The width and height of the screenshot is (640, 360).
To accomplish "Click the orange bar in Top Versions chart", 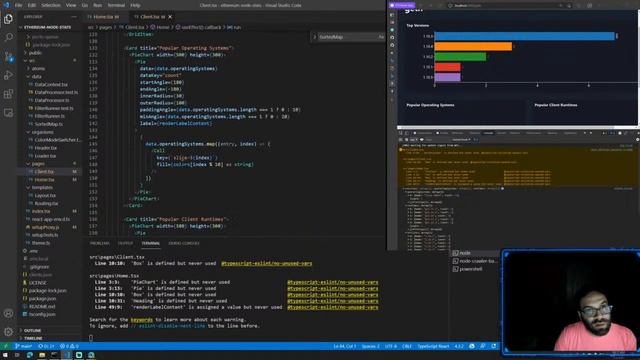I will pos(473,47).
